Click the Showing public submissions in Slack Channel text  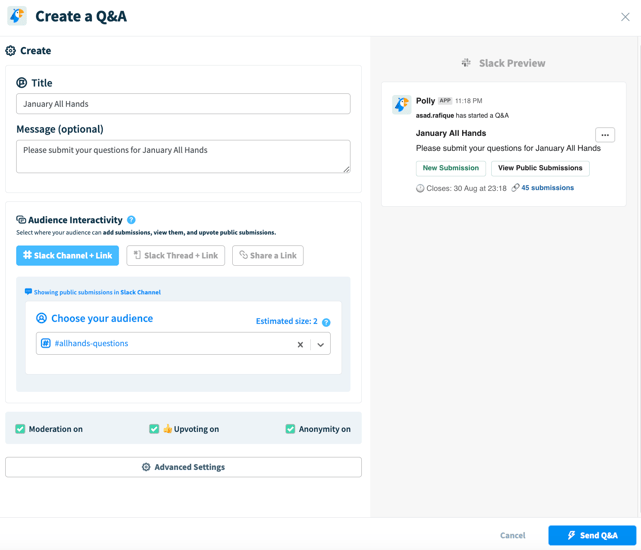tap(97, 292)
